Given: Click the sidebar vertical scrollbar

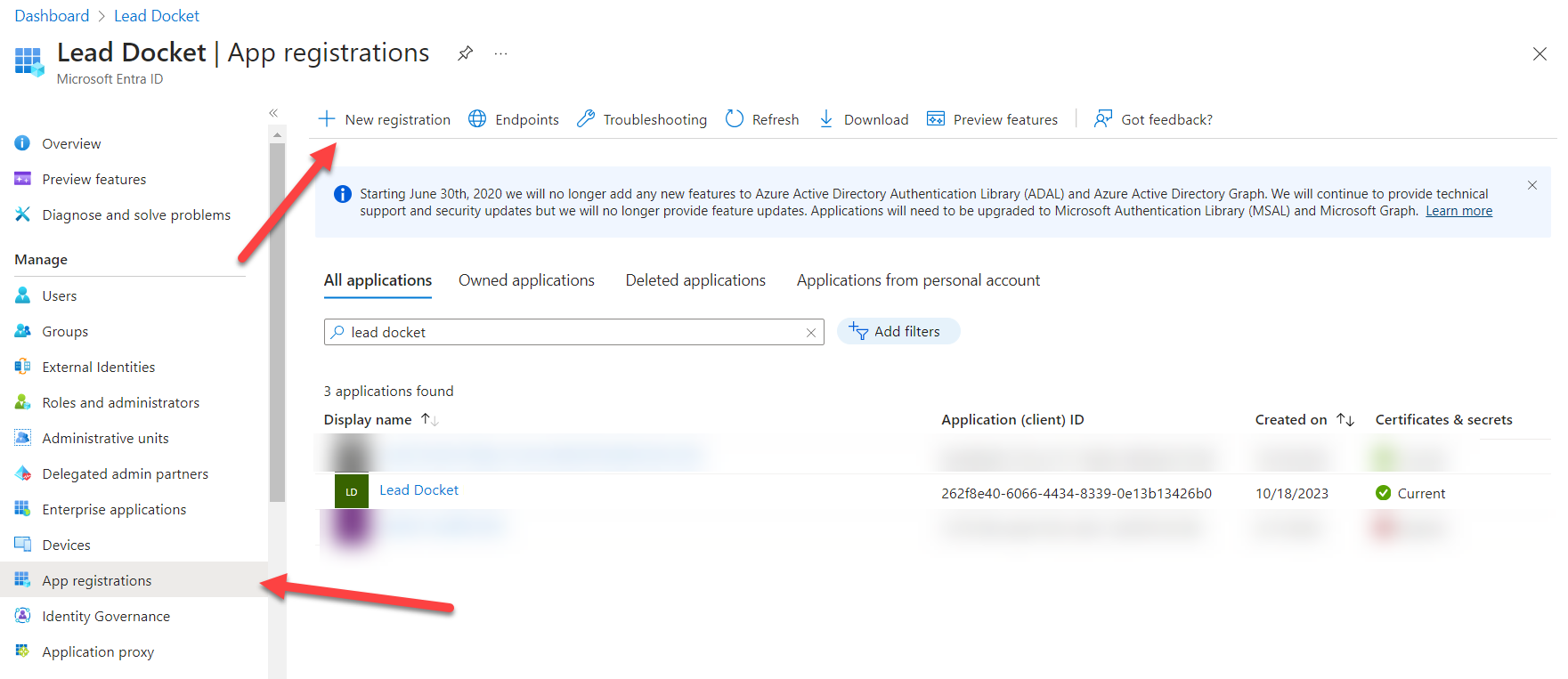Looking at the screenshot, I should point(277,320).
